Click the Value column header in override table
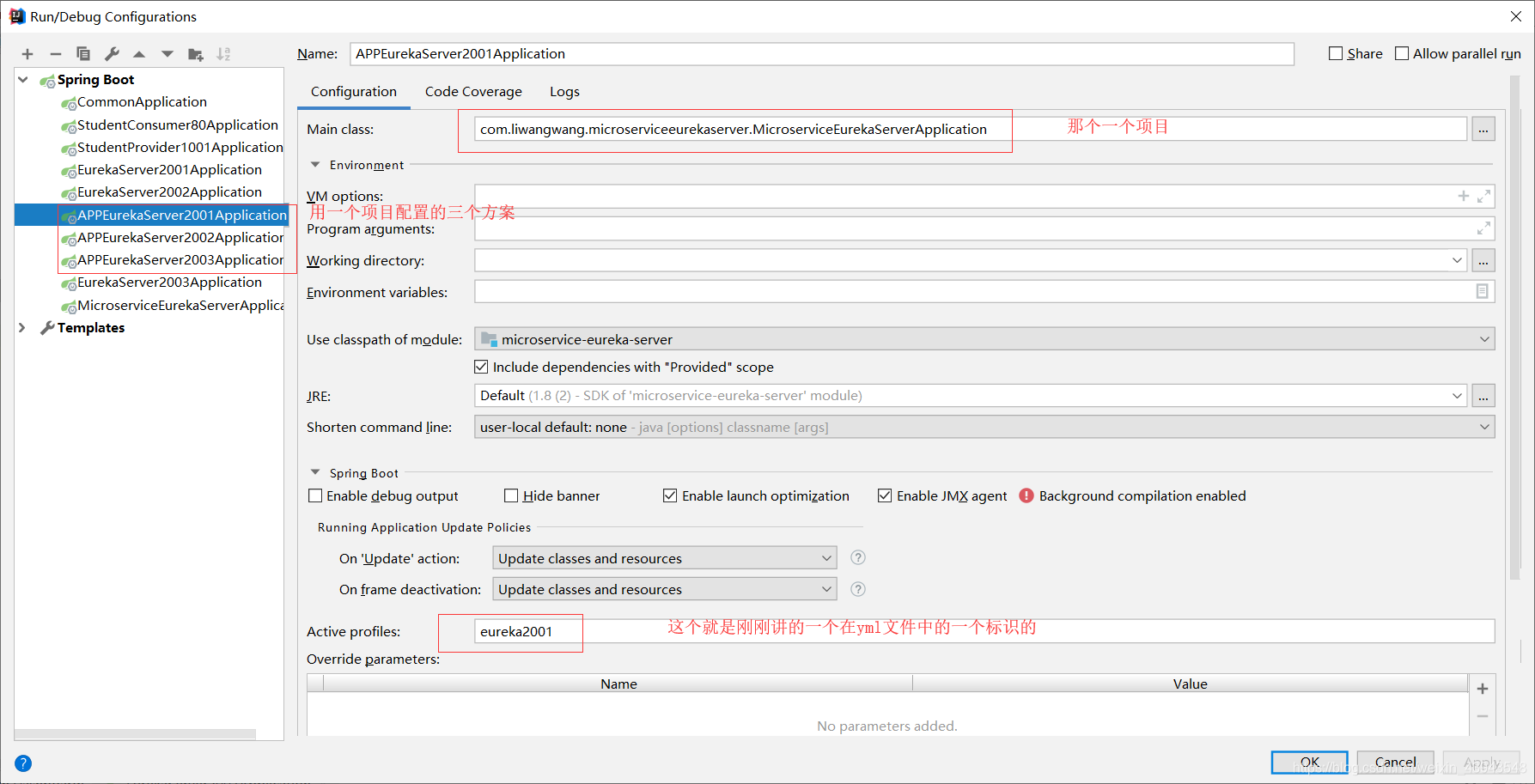Screen dimensions: 1535x784 pyautogui.click(x=1191, y=684)
